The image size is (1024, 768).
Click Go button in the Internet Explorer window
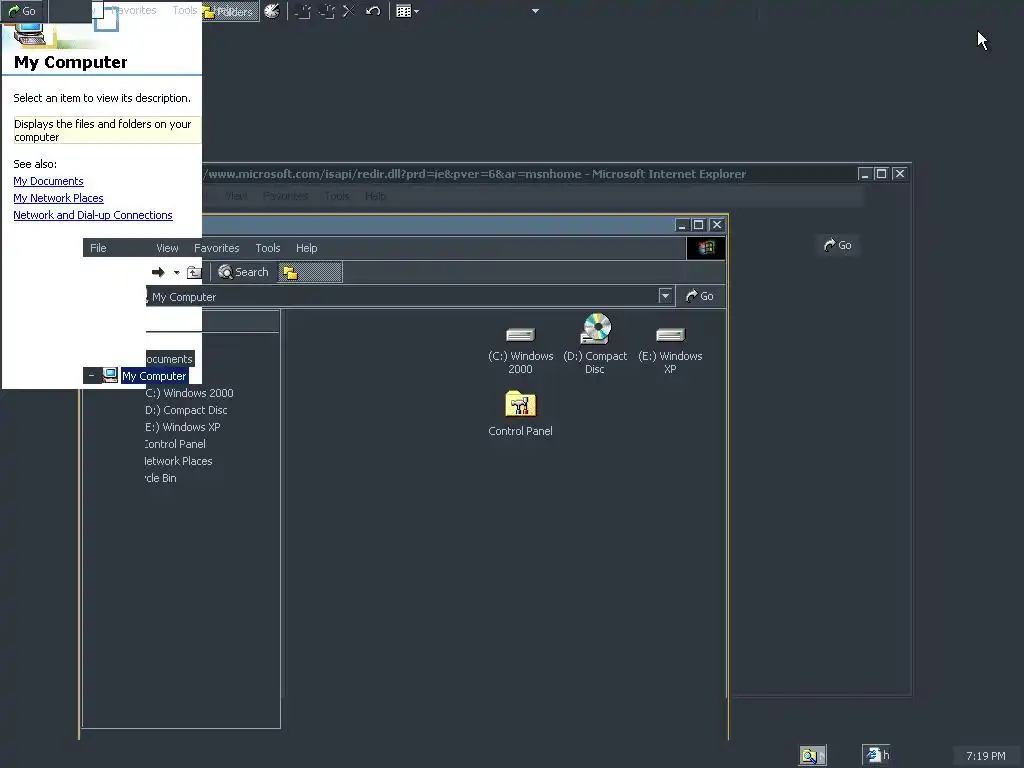point(838,245)
